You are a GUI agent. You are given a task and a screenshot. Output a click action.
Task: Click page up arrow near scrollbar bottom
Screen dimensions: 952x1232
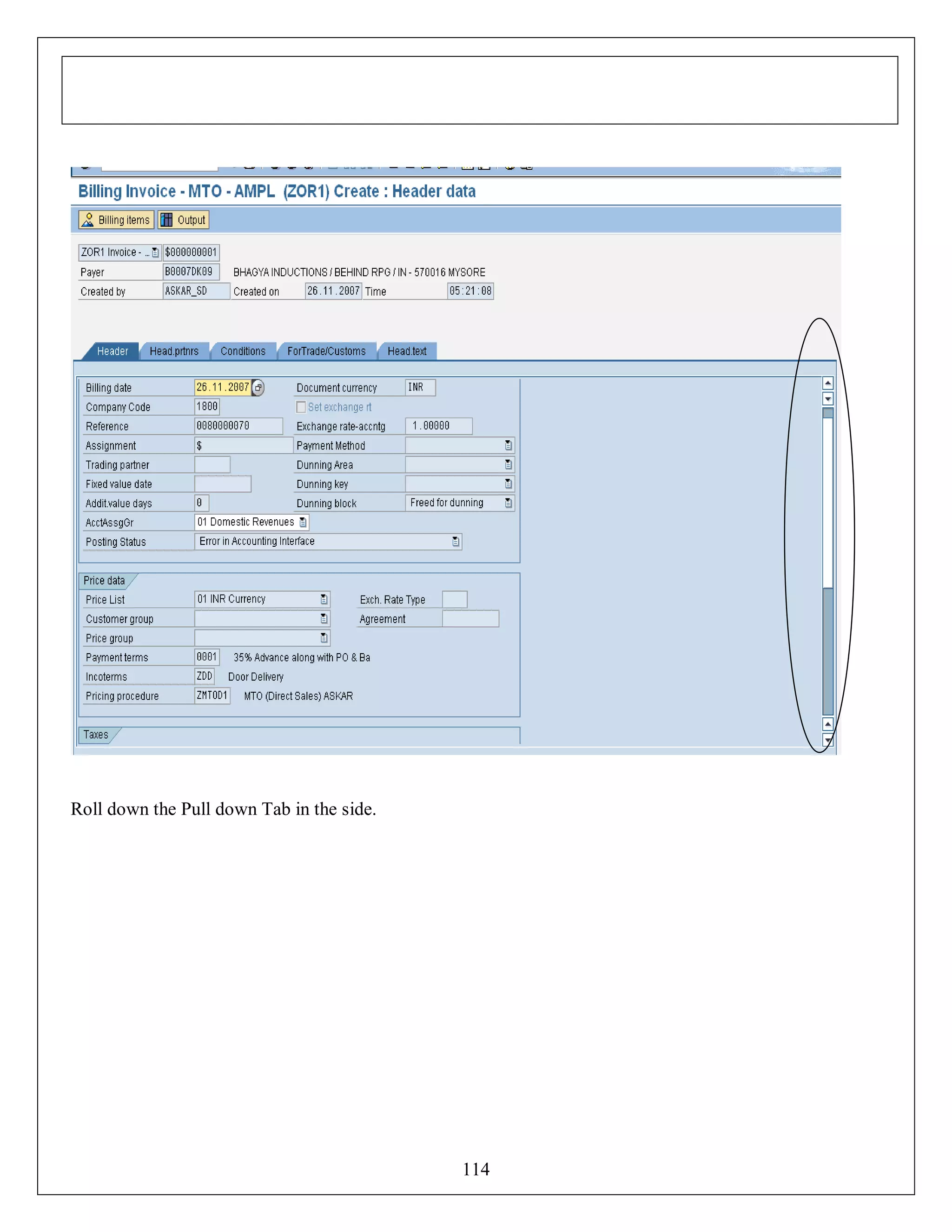coord(828,724)
